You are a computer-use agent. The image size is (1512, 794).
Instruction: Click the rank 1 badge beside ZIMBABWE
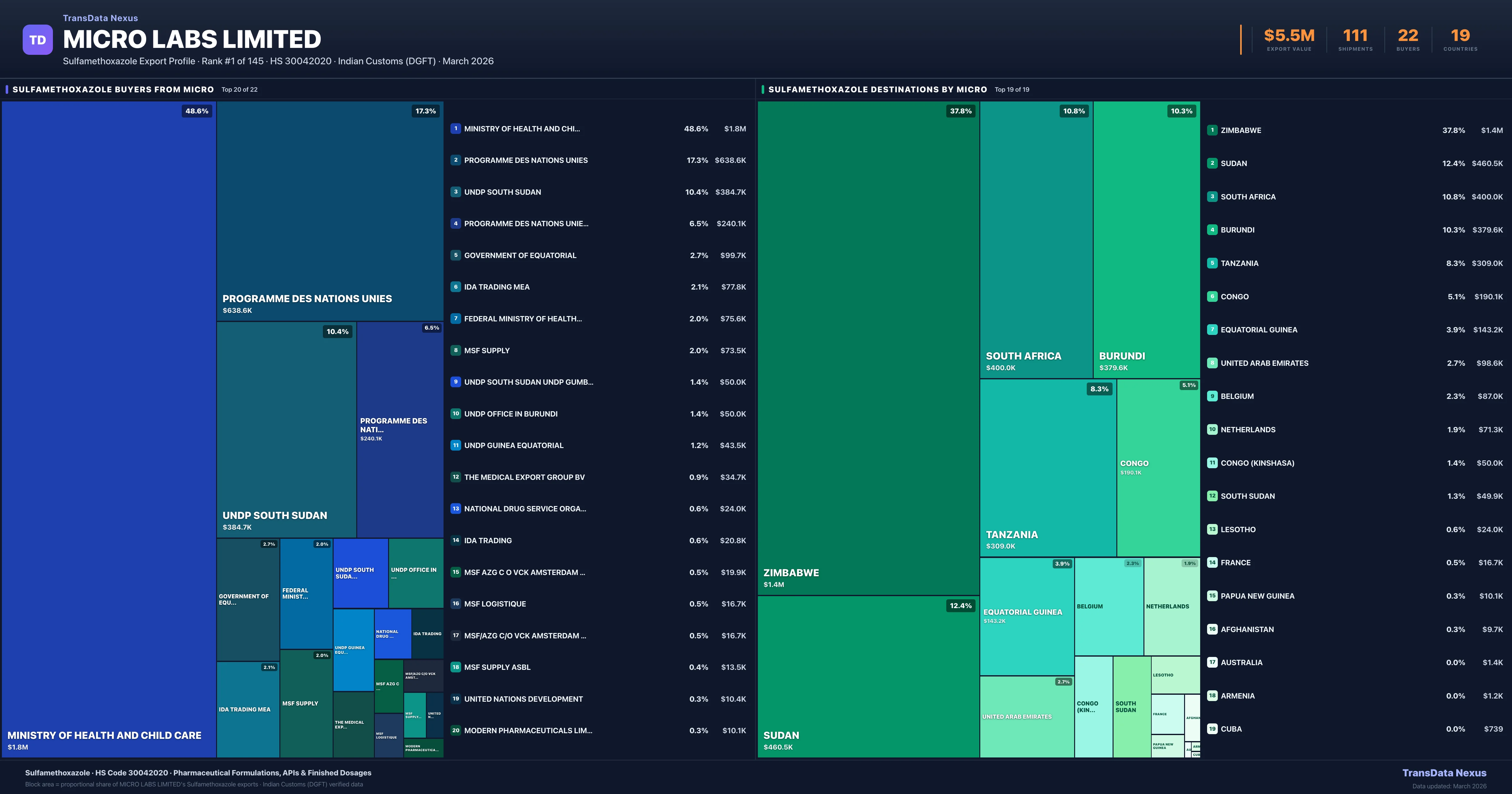point(1213,130)
